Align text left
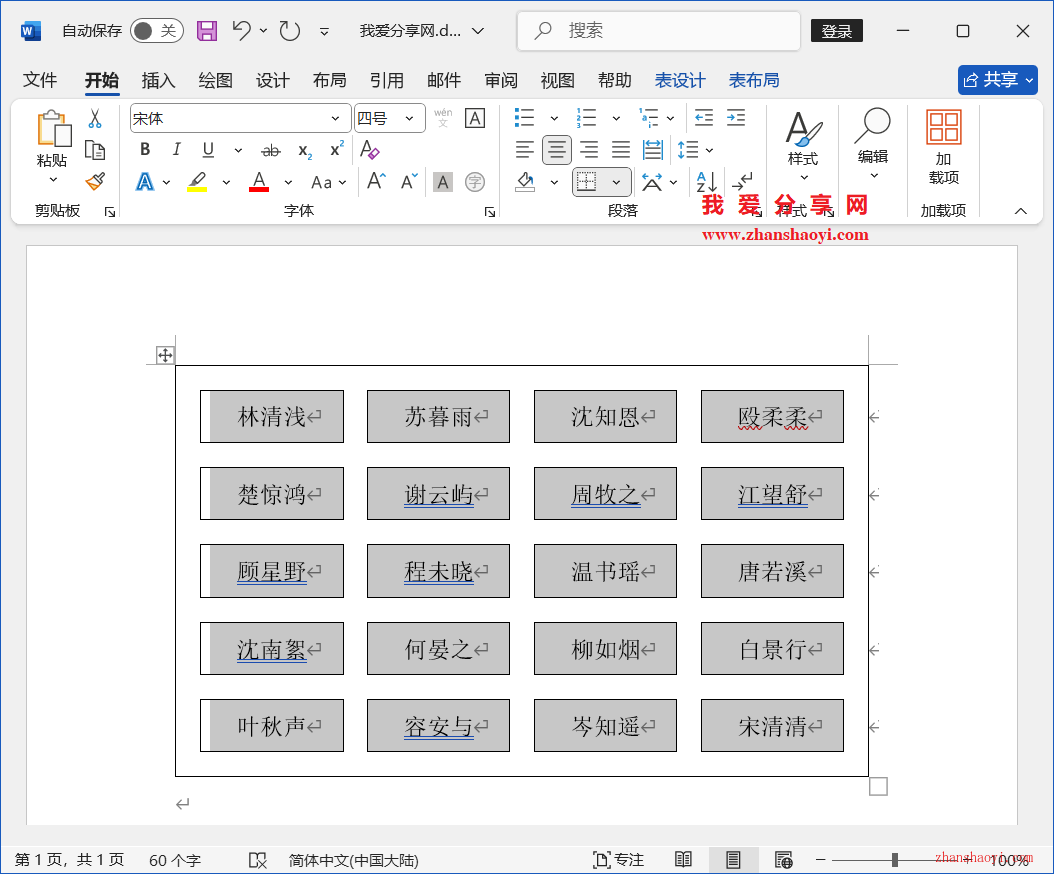1054x874 pixels. 524,150
